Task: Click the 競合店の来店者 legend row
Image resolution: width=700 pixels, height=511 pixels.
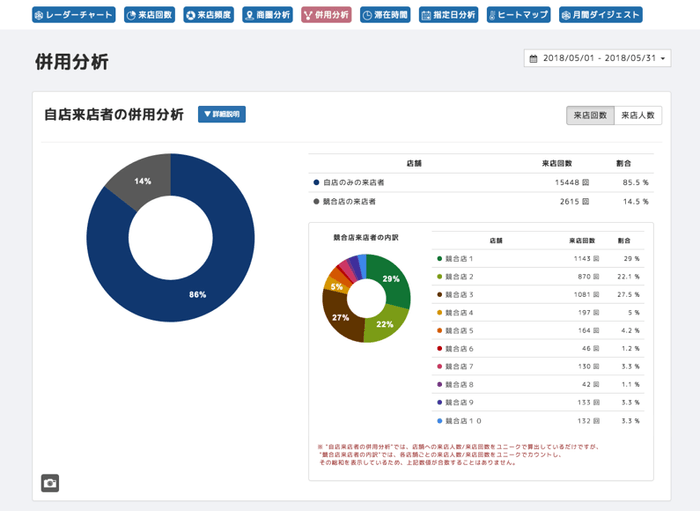Action: click(x=347, y=201)
